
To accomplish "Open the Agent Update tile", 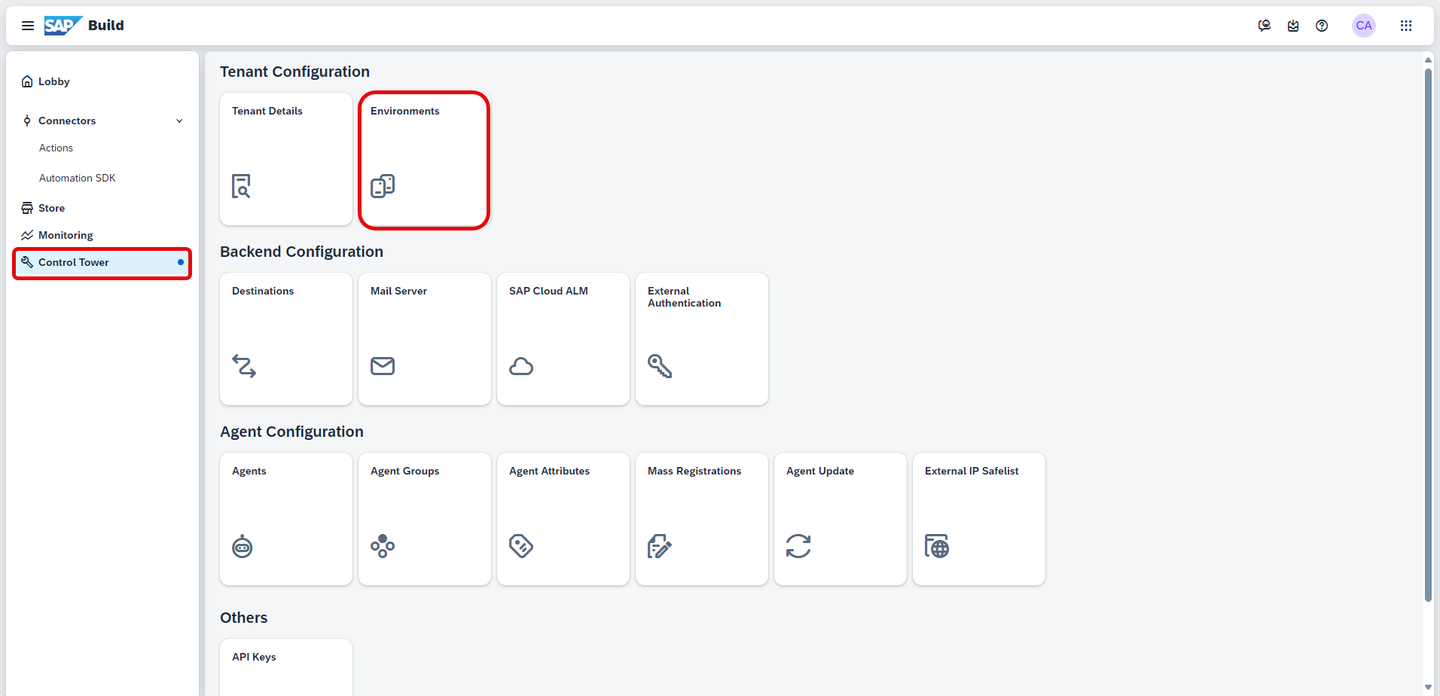I will point(840,519).
